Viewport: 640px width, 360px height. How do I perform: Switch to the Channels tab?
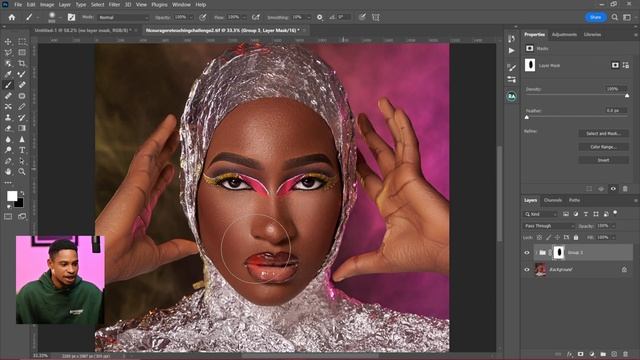tap(553, 200)
